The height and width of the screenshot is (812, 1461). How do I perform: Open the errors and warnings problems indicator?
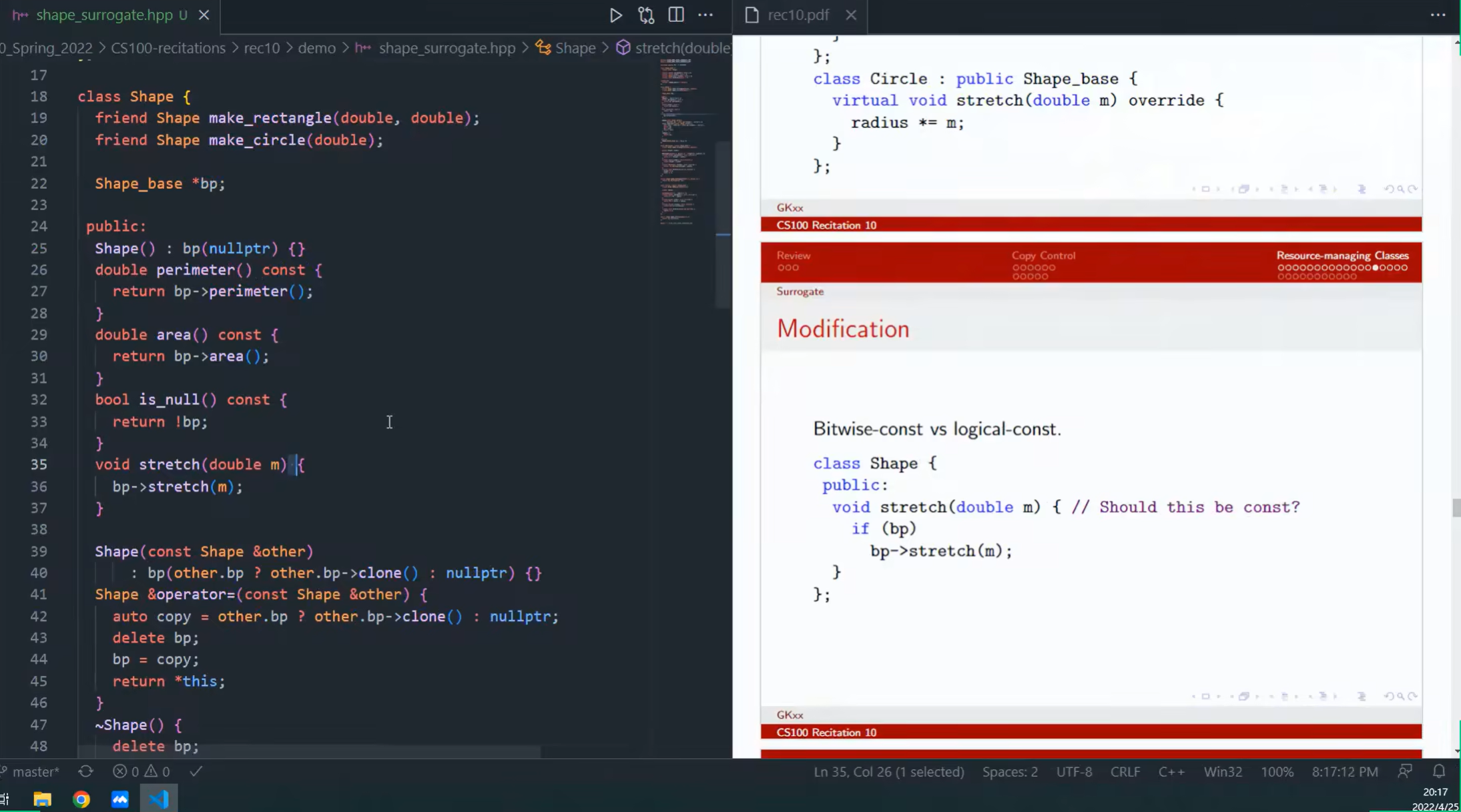(141, 771)
